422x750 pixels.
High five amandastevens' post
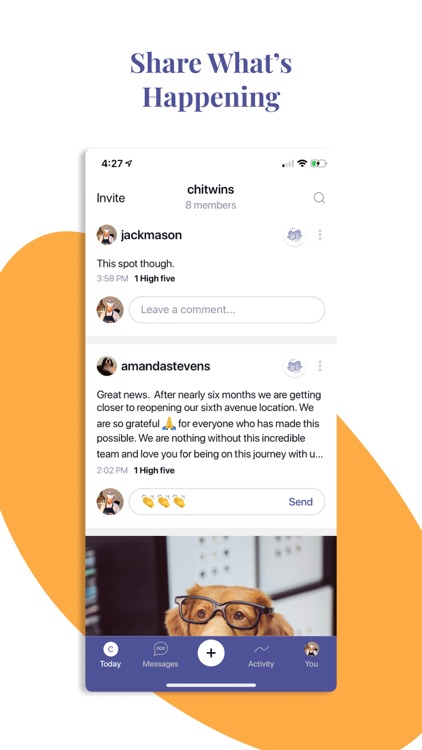(x=294, y=366)
